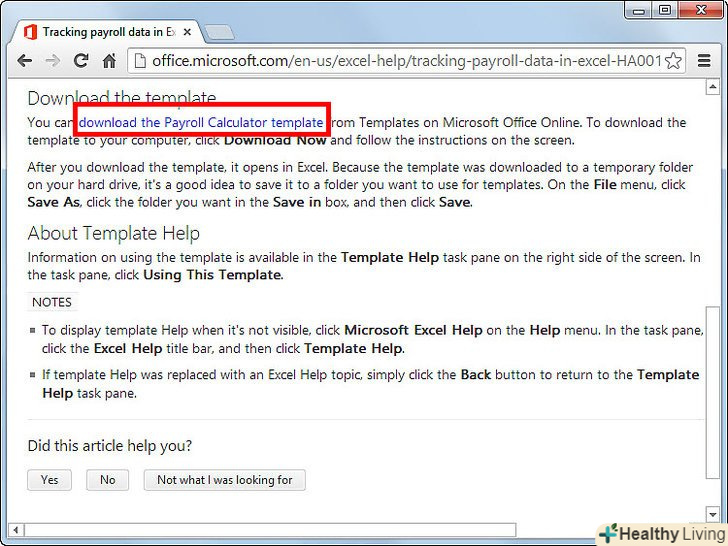The image size is (728, 546).
Task: Click the Did this article help you? text
Action: 110,446
